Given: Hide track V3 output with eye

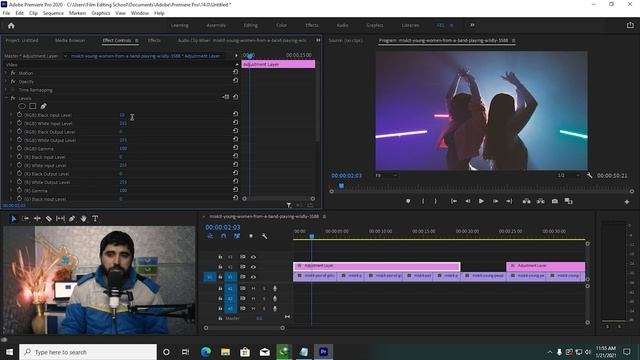Looking at the screenshot, I should tap(253, 257).
